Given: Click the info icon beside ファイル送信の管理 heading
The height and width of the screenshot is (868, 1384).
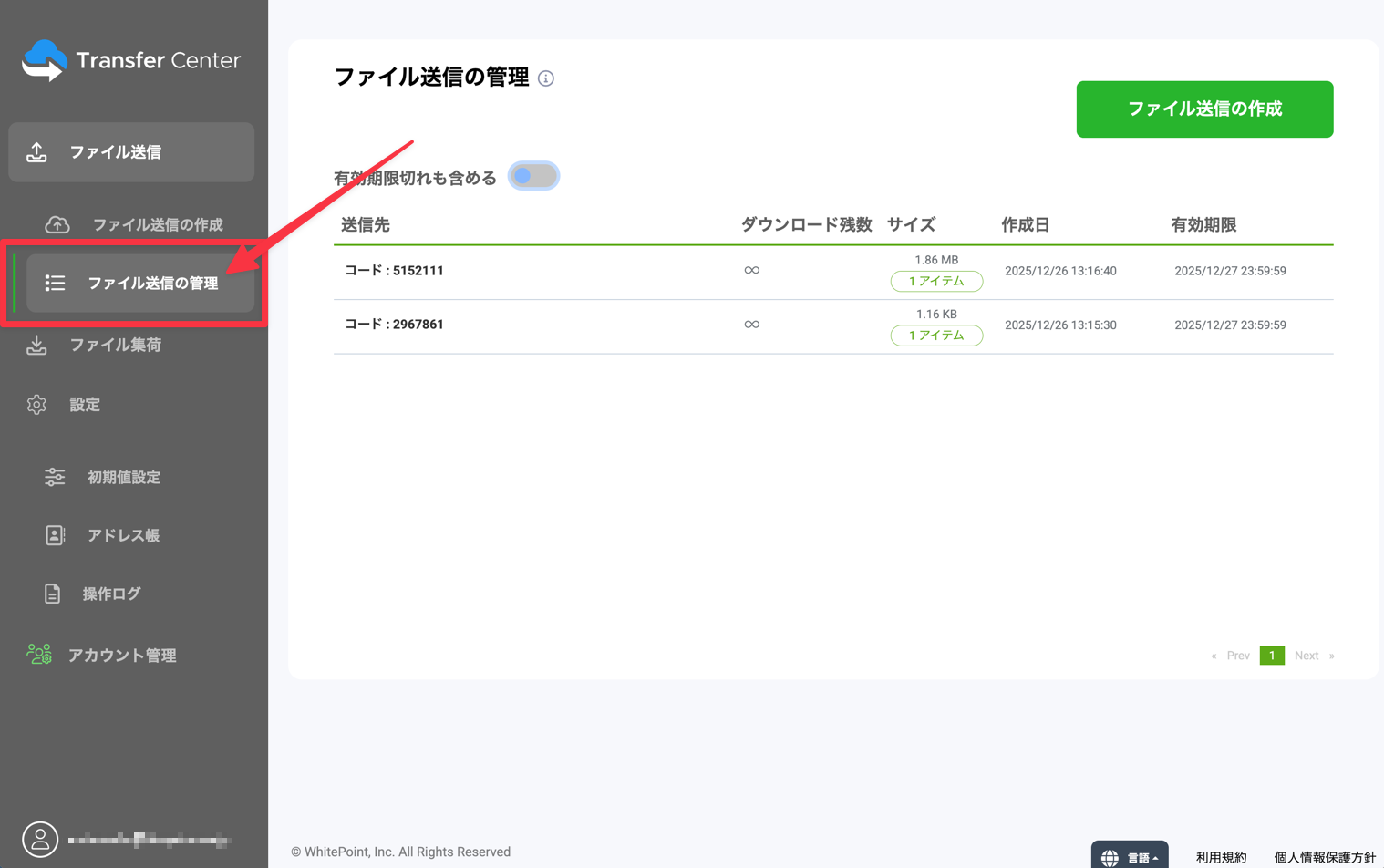Looking at the screenshot, I should point(546,79).
